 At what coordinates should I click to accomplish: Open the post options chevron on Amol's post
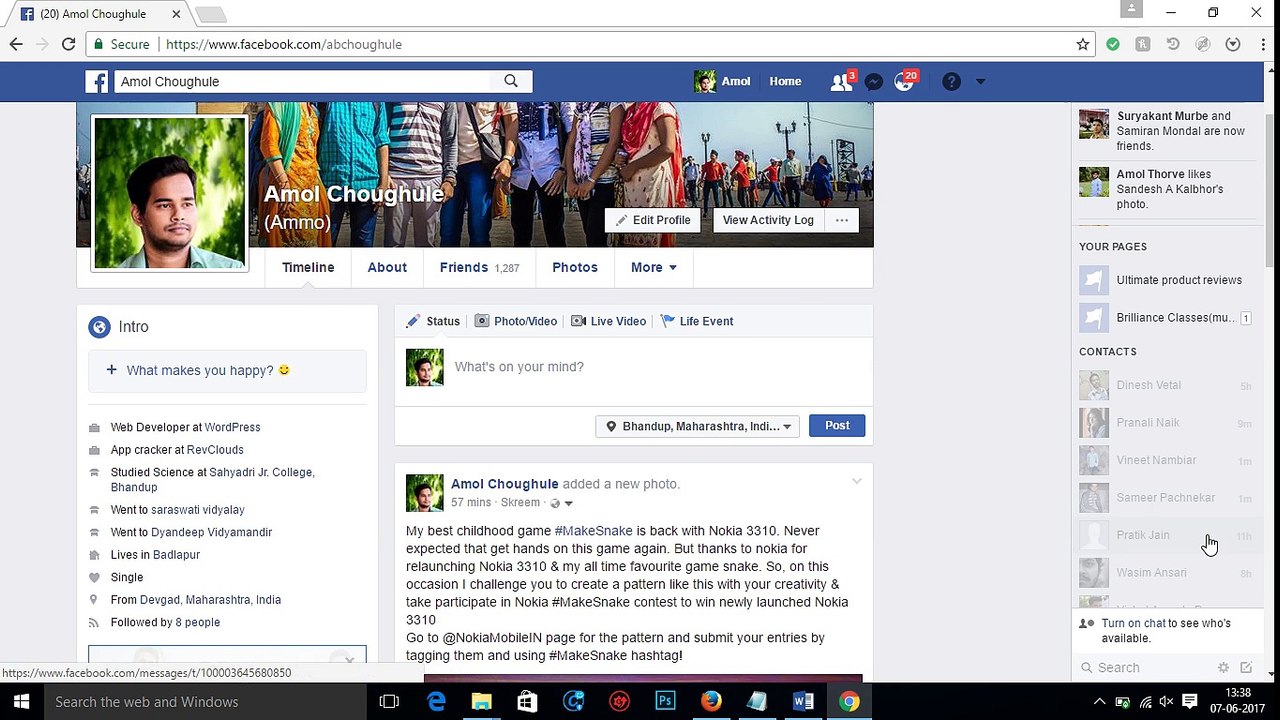pyautogui.click(x=857, y=482)
